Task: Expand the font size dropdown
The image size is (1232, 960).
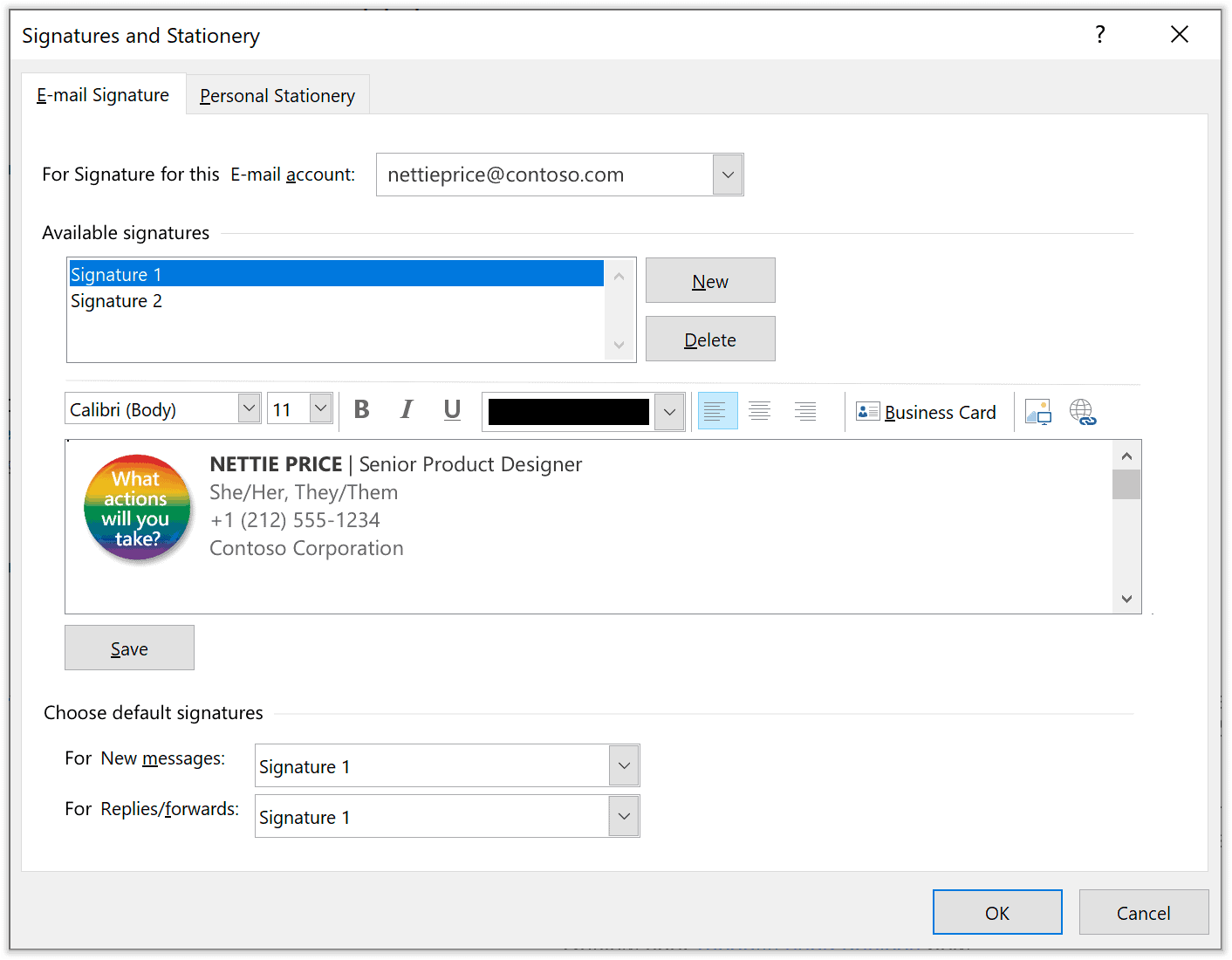Action: pos(320,408)
